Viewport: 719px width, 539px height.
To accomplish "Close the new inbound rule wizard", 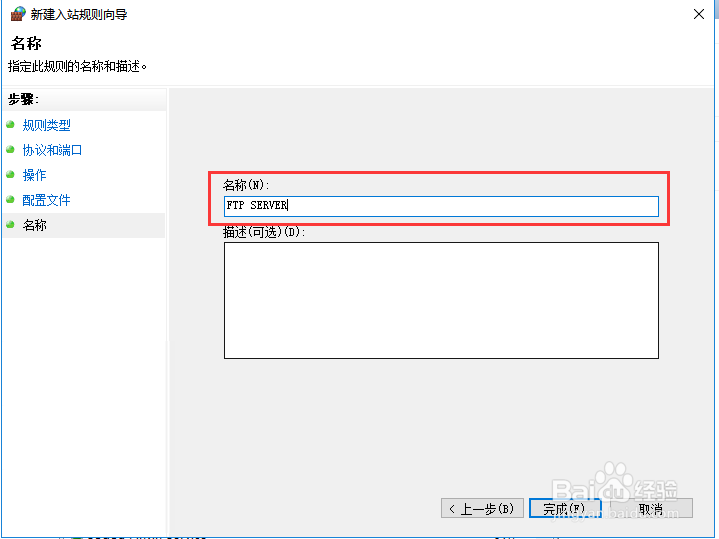I will pos(698,14).
